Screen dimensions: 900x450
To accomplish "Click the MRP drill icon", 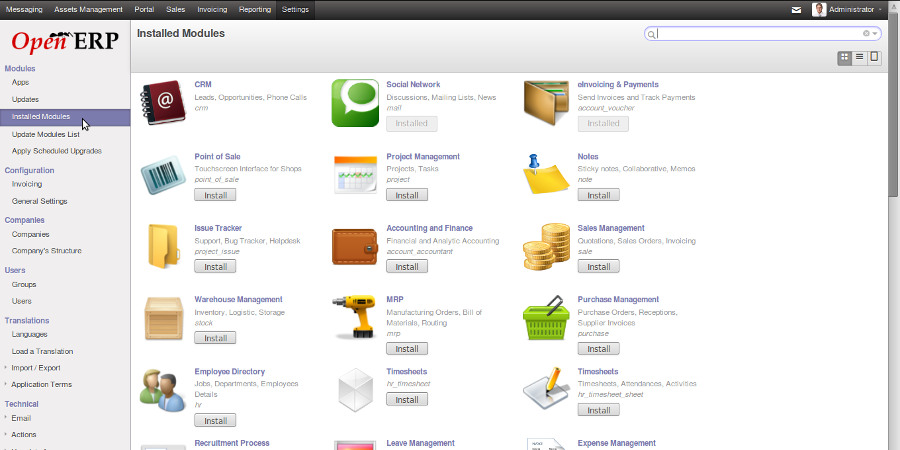I will pyautogui.click(x=355, y=318).
